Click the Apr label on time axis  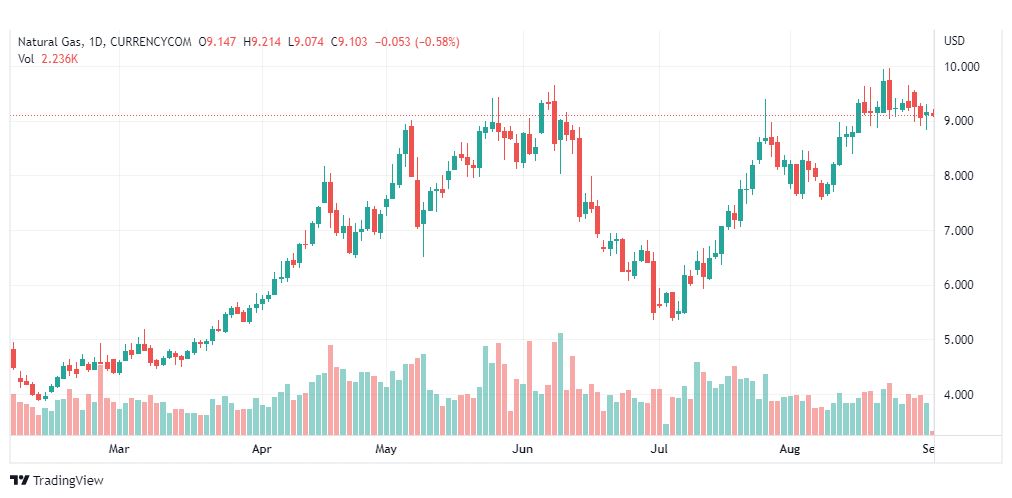pos(262,449)
